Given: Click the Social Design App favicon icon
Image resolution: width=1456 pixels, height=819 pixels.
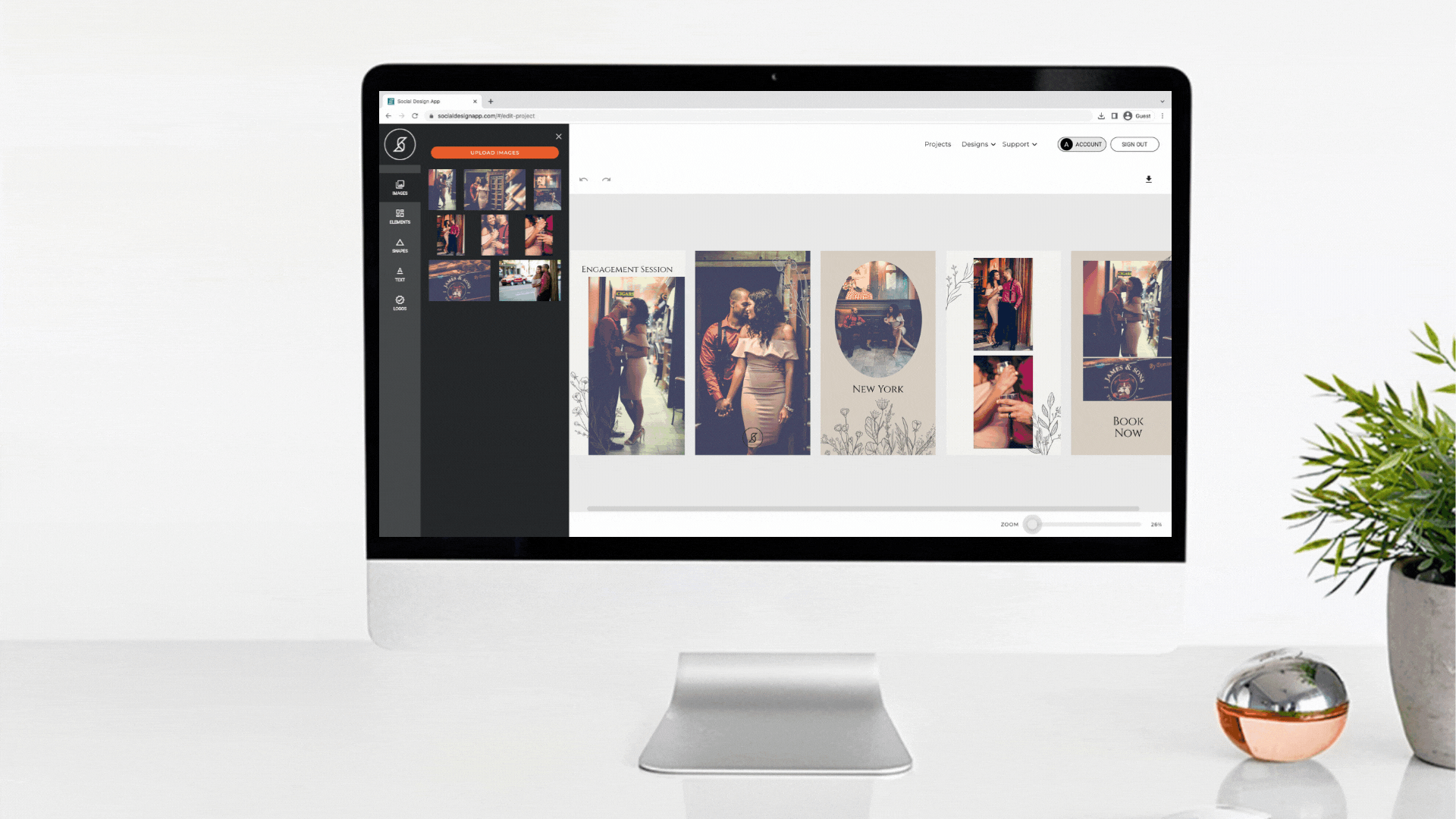Looking at the screenshot, I should [x=391, y=100].
